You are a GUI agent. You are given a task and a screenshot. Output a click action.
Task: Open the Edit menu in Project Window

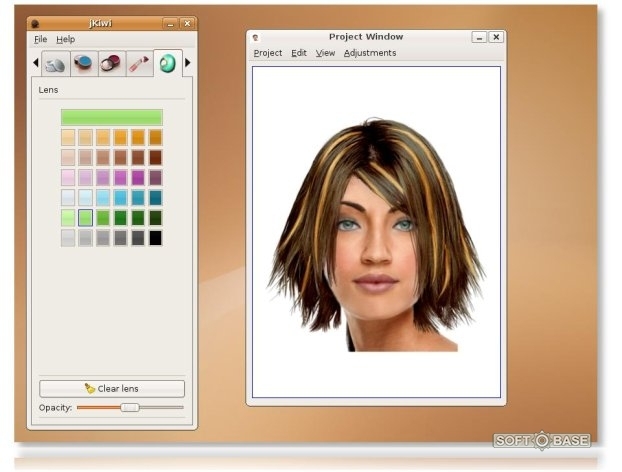299,53
